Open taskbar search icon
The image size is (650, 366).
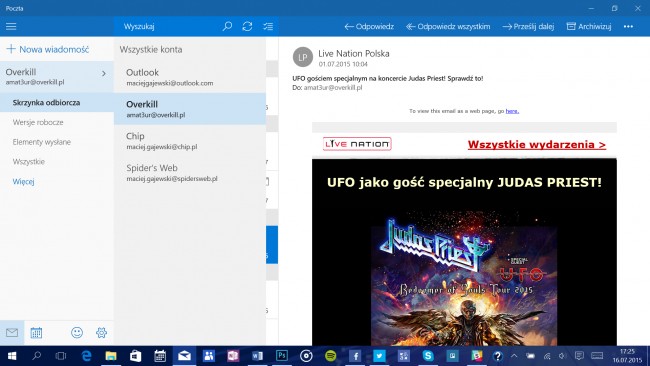(36, 356)
